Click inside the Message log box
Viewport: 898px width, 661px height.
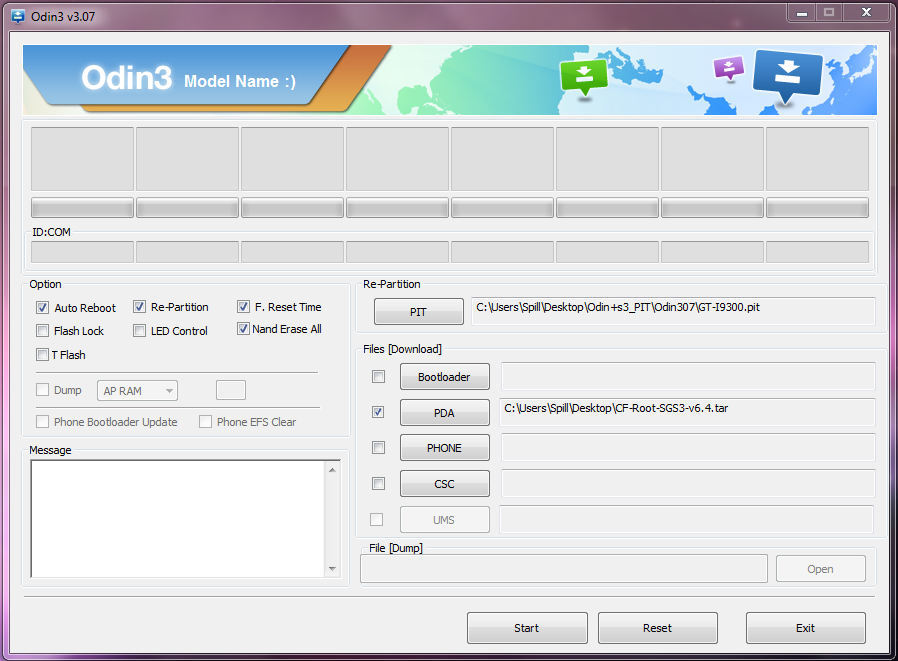coord(178,518)
